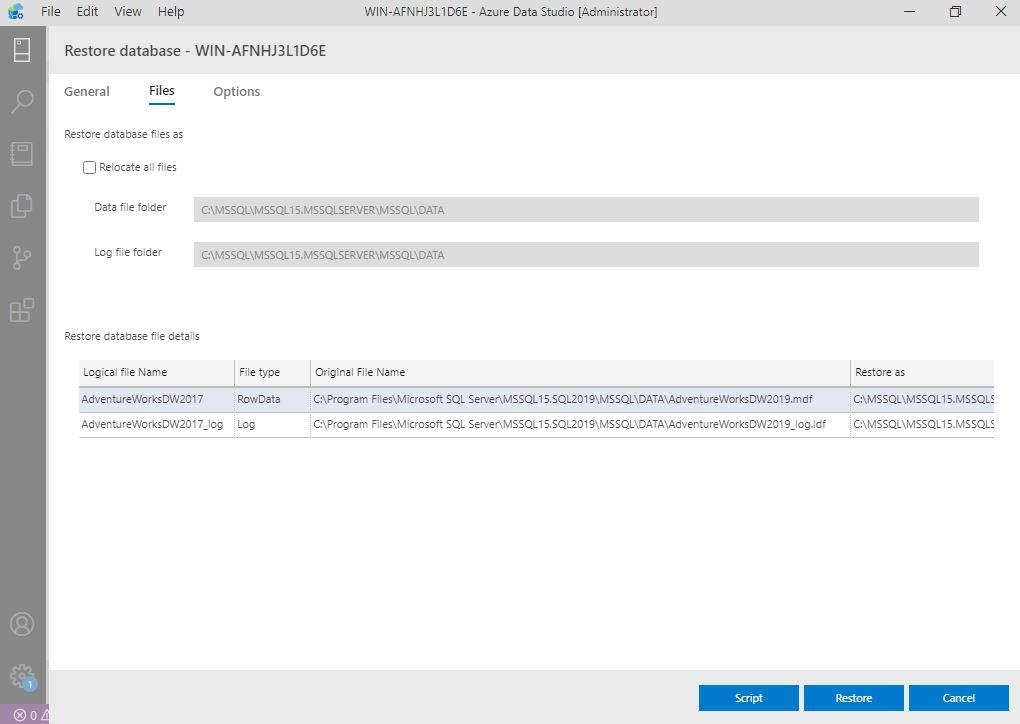This screenshot has width=1020, height=724.
Task: Click the AdventureWorksDW2019_log.ldf original file path
Action: (x=580, y=425)
